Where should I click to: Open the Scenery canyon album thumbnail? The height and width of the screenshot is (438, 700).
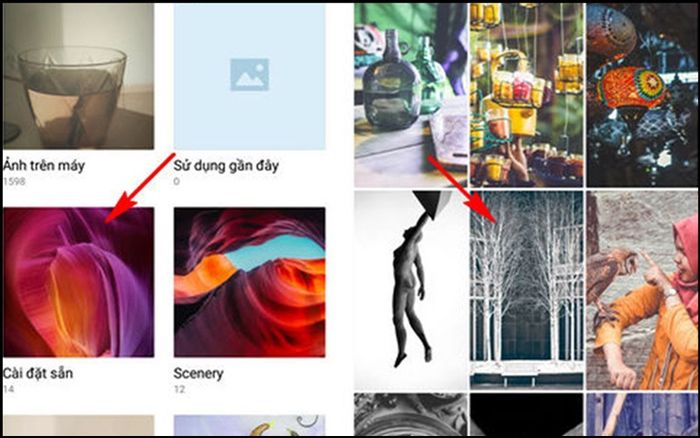(x=250, y=282)
